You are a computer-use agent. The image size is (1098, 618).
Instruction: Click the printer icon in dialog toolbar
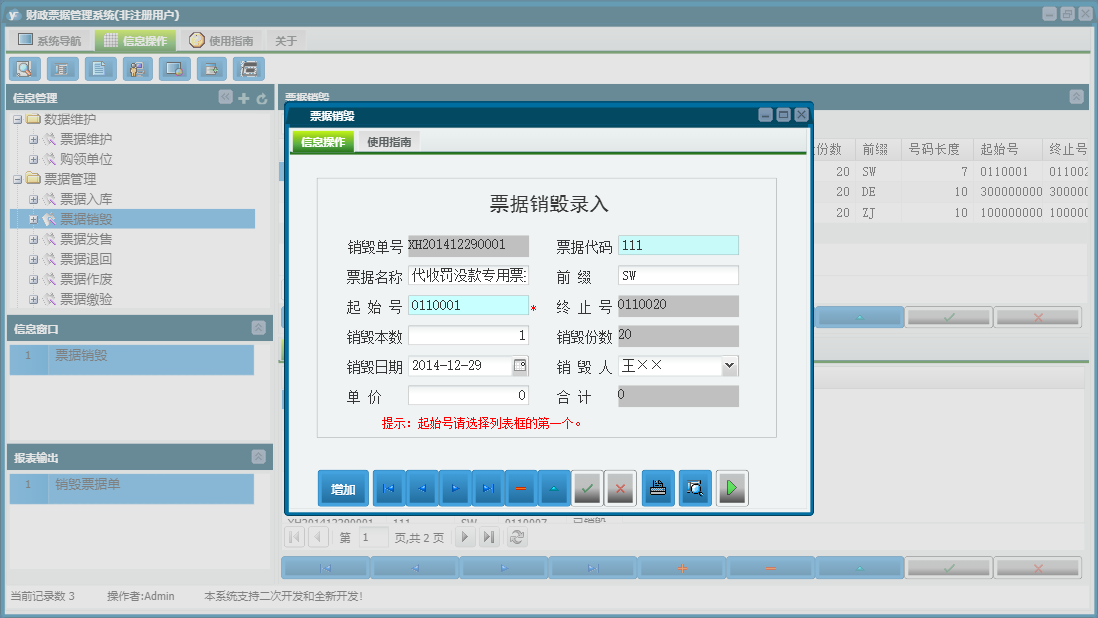click(658, 489)
